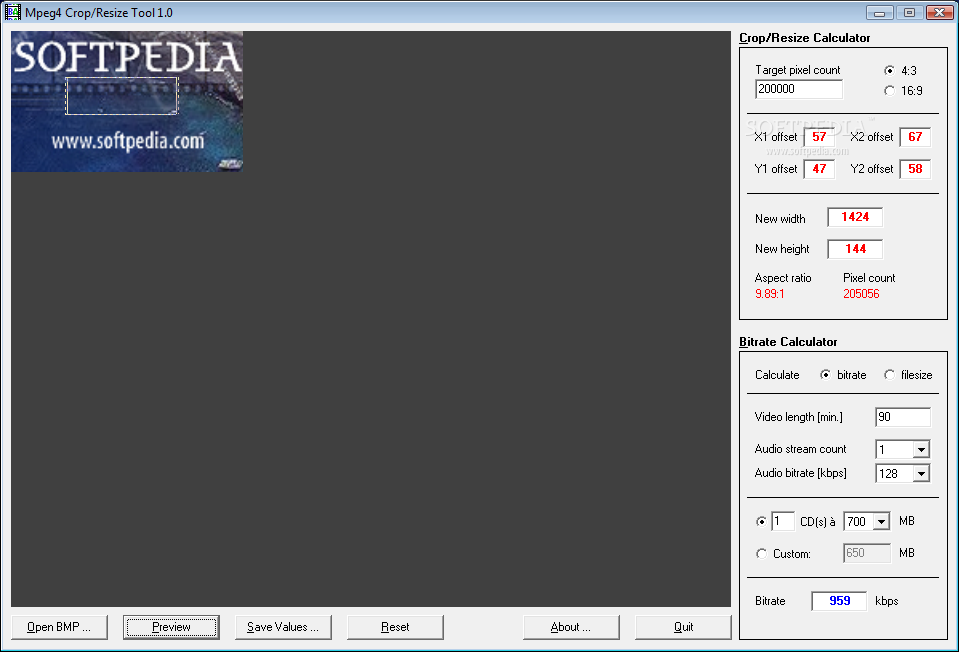Click the Mpeg4 Crop/Resize Tool title bar icon
This screenshot has height=652, width=959.
tap(12, 12)
